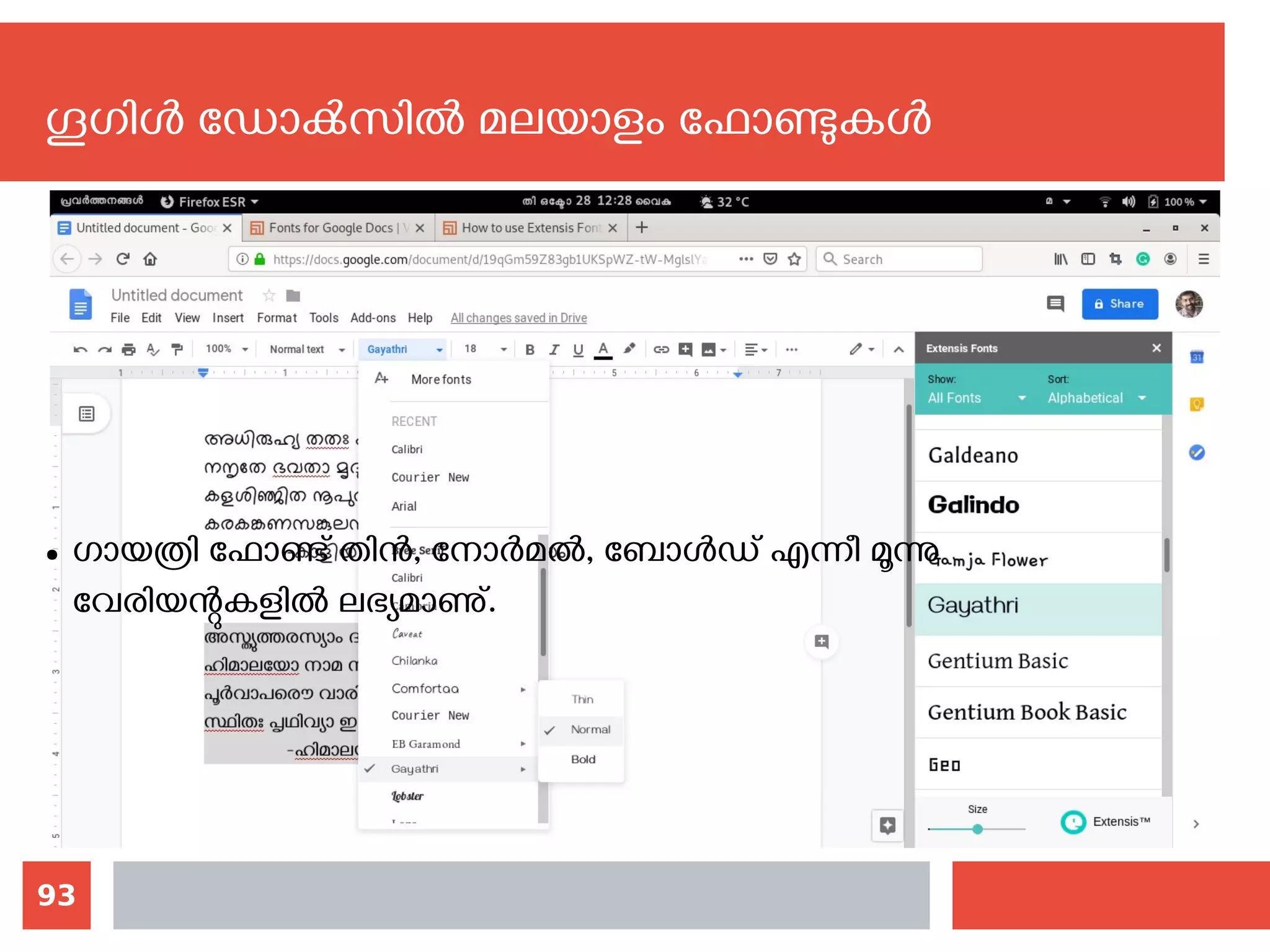This screenshot has width=1270, height=952.
Task: Select Galindo font in Extensis panel
Action: (1038, 506)
